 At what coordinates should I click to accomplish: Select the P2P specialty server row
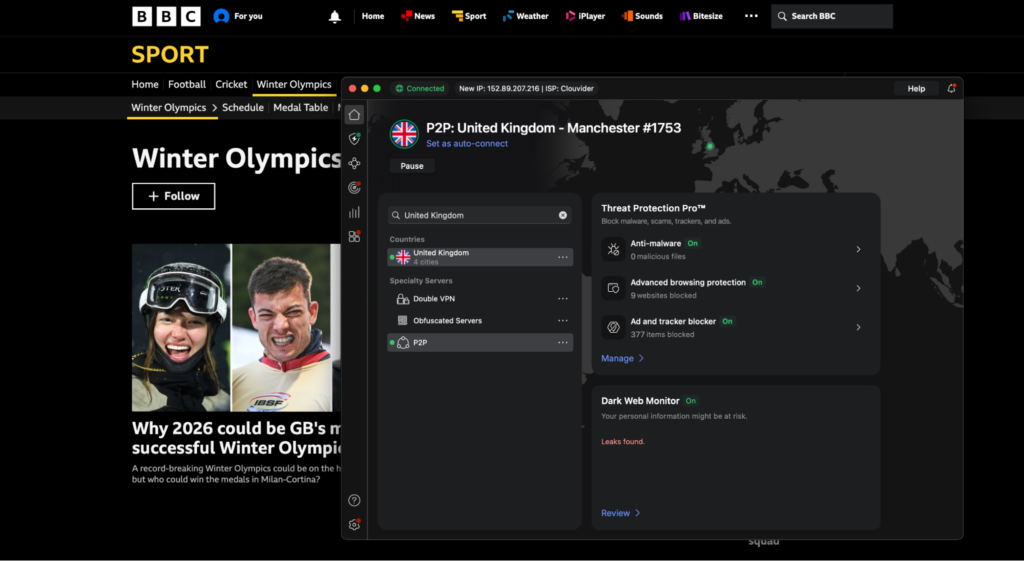pos(480,343)
